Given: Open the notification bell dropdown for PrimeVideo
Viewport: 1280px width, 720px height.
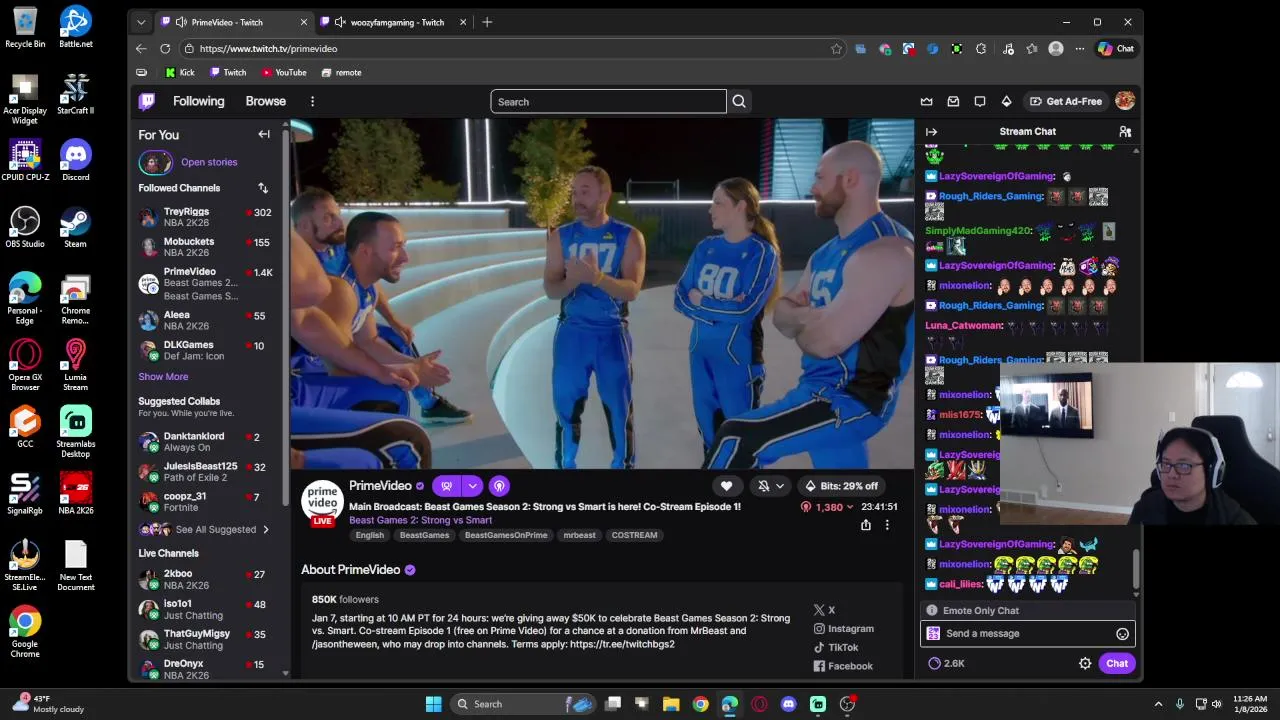Looking at the screenshot, I should (771, 486).
